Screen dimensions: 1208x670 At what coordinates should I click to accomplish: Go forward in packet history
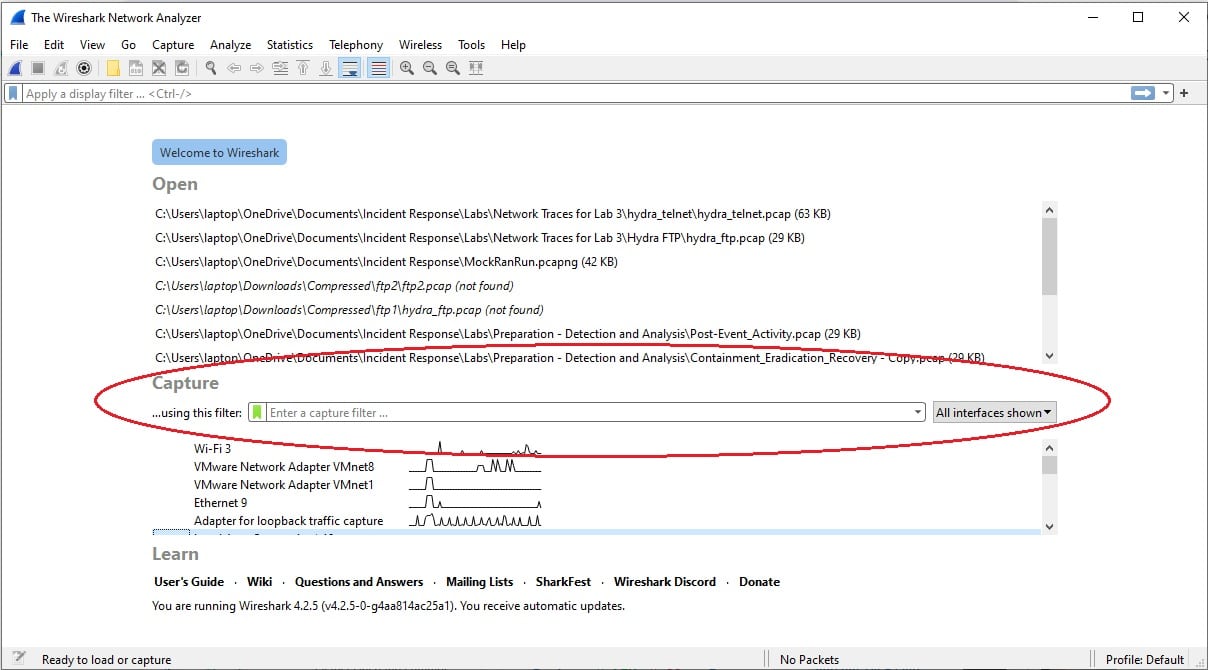pyautogui.click(x=257, y=68)
